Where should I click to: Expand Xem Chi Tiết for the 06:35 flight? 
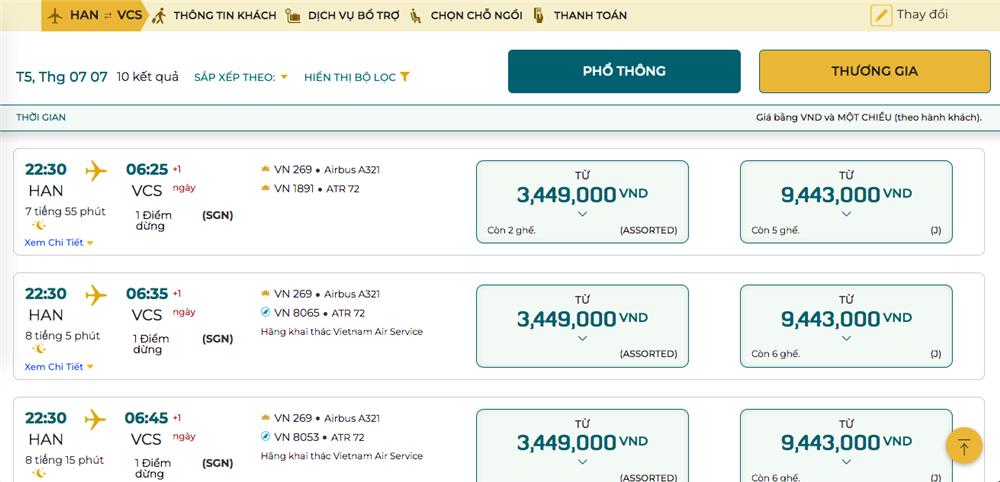click(59, 367)
